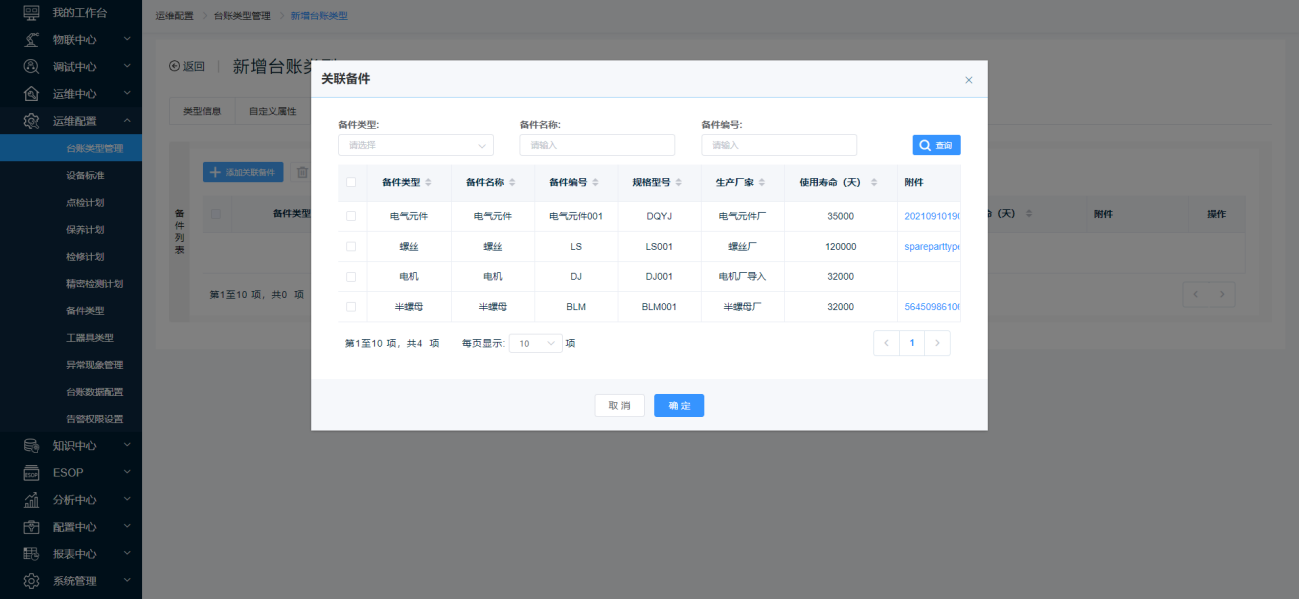Expand 分析中心 sidebar menu
Image resolution: width=1299 pixels, height=599 pixels.
tap(127, 499)
